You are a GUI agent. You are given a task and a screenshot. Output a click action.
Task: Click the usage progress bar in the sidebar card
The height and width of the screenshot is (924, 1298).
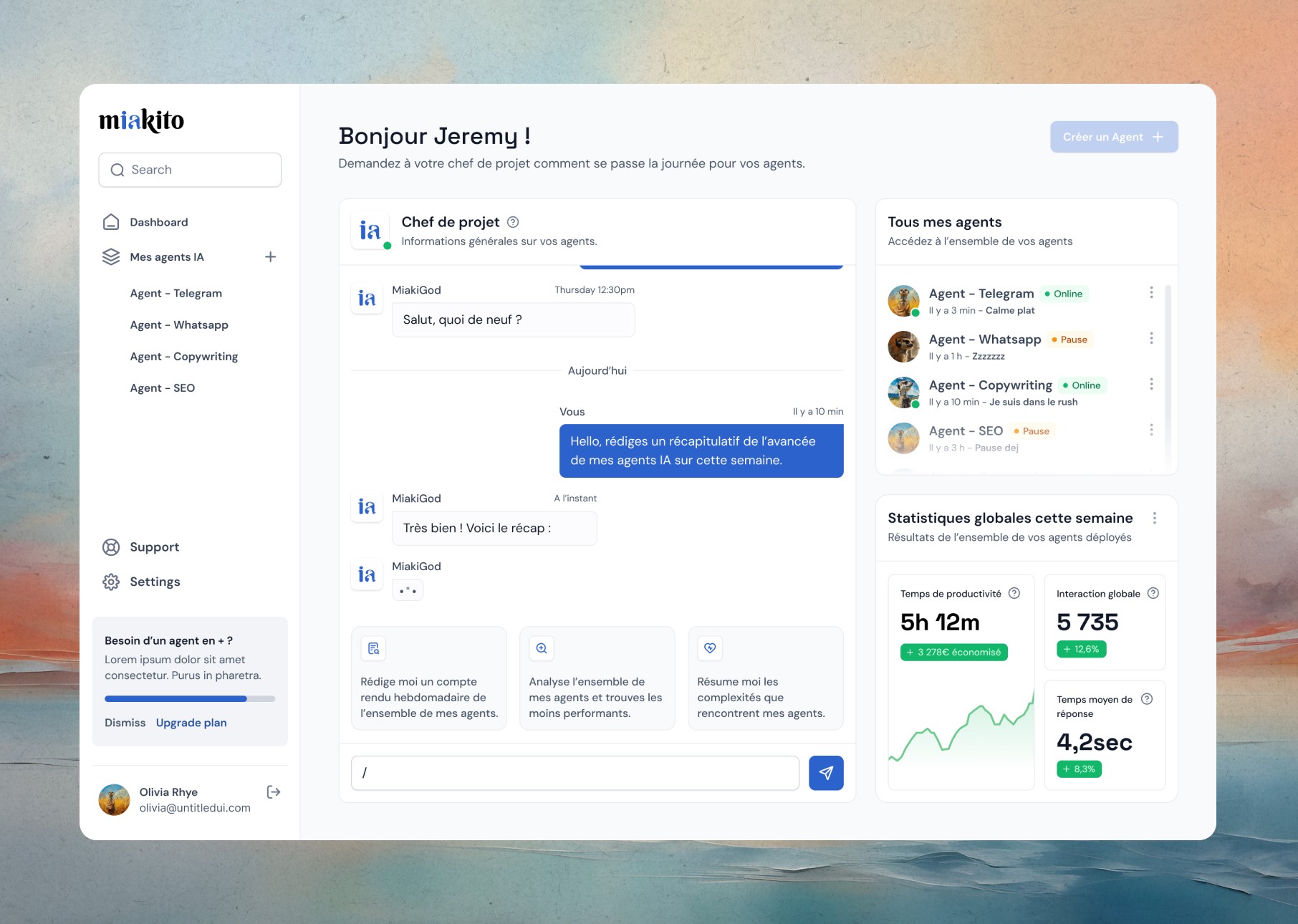(x=189, y=698)
